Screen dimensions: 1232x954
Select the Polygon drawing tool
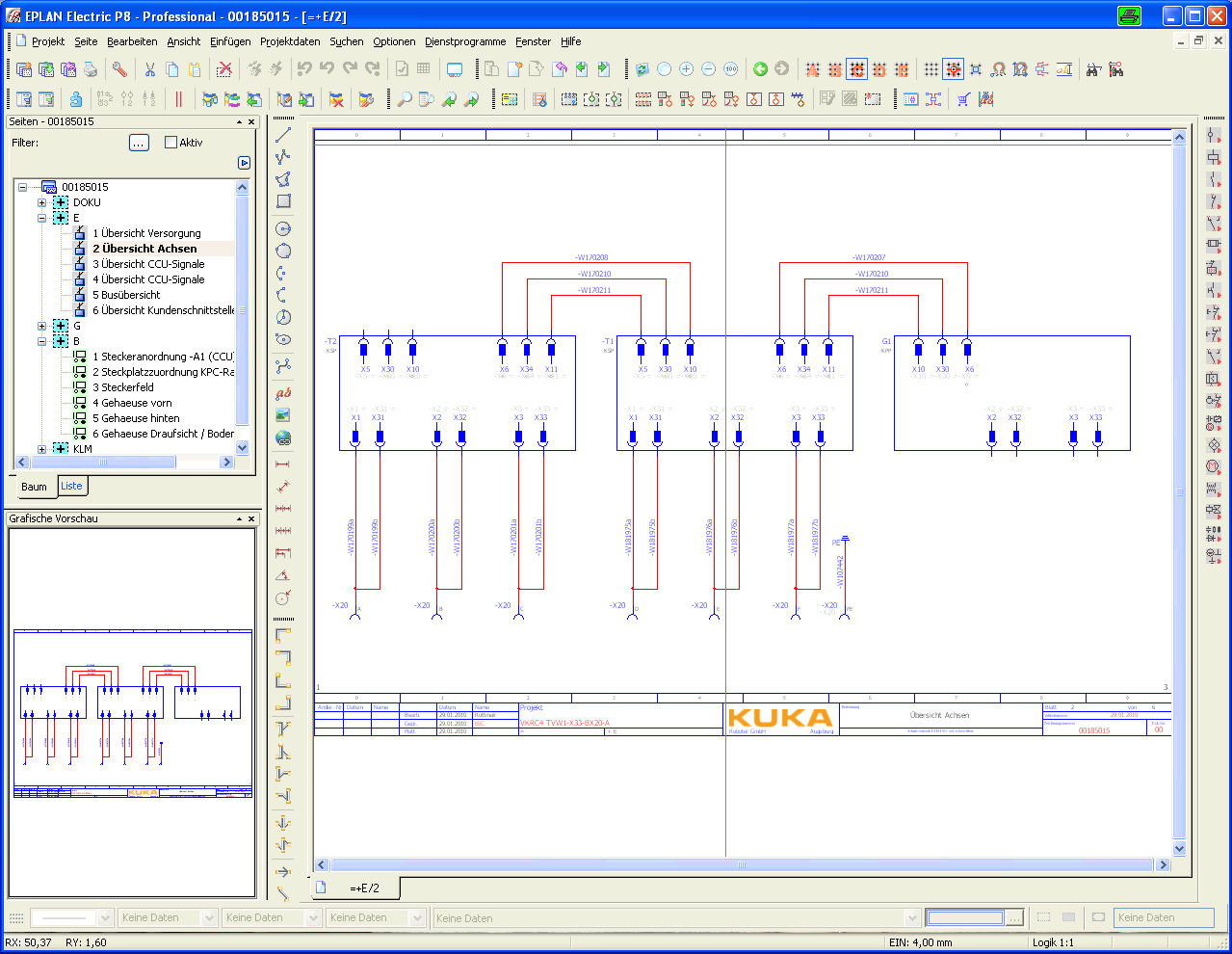tap(283, 179)
